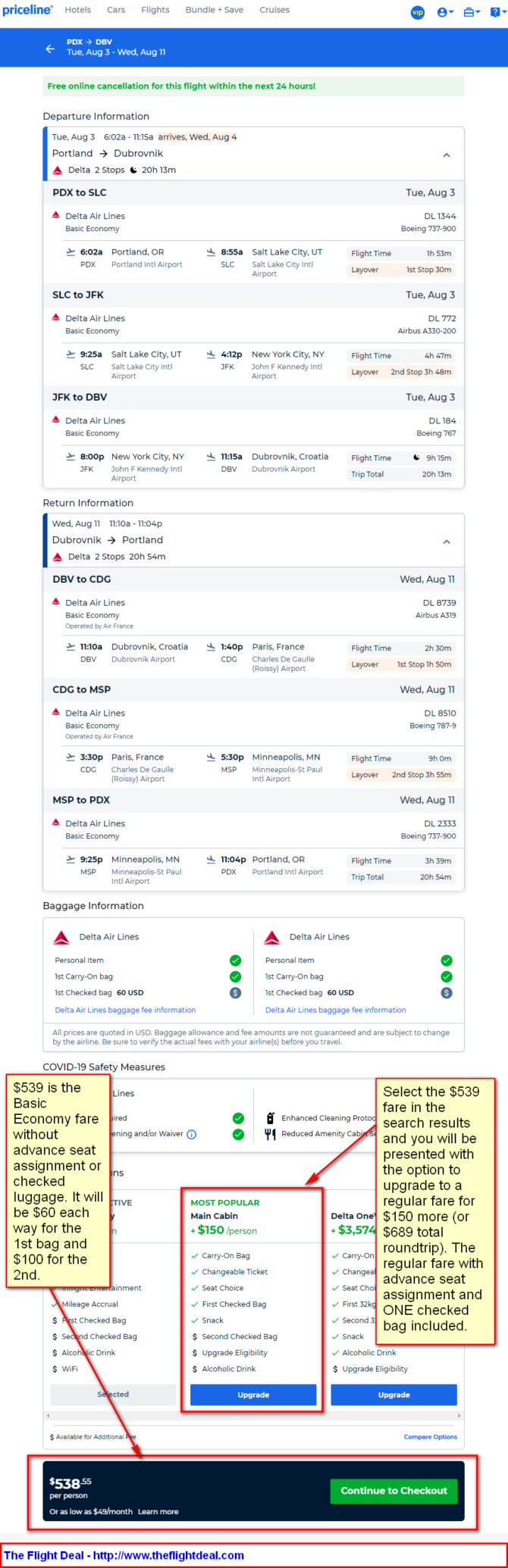Screen dimensions: 508x1568
Task: Click fare options scrollbar right arrow
Action: click(459, 1416)
